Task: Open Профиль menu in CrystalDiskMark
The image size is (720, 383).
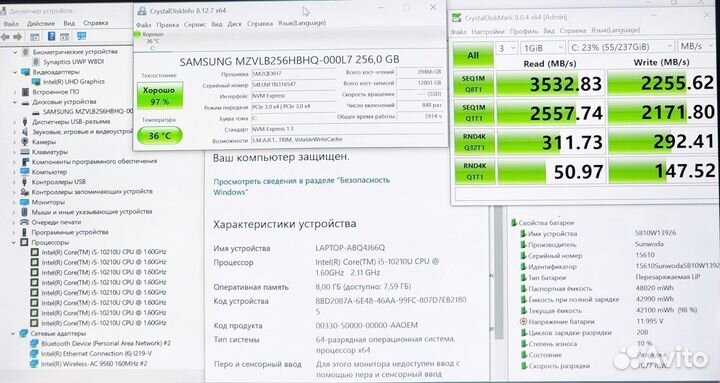Action: (x=523, y=31)
